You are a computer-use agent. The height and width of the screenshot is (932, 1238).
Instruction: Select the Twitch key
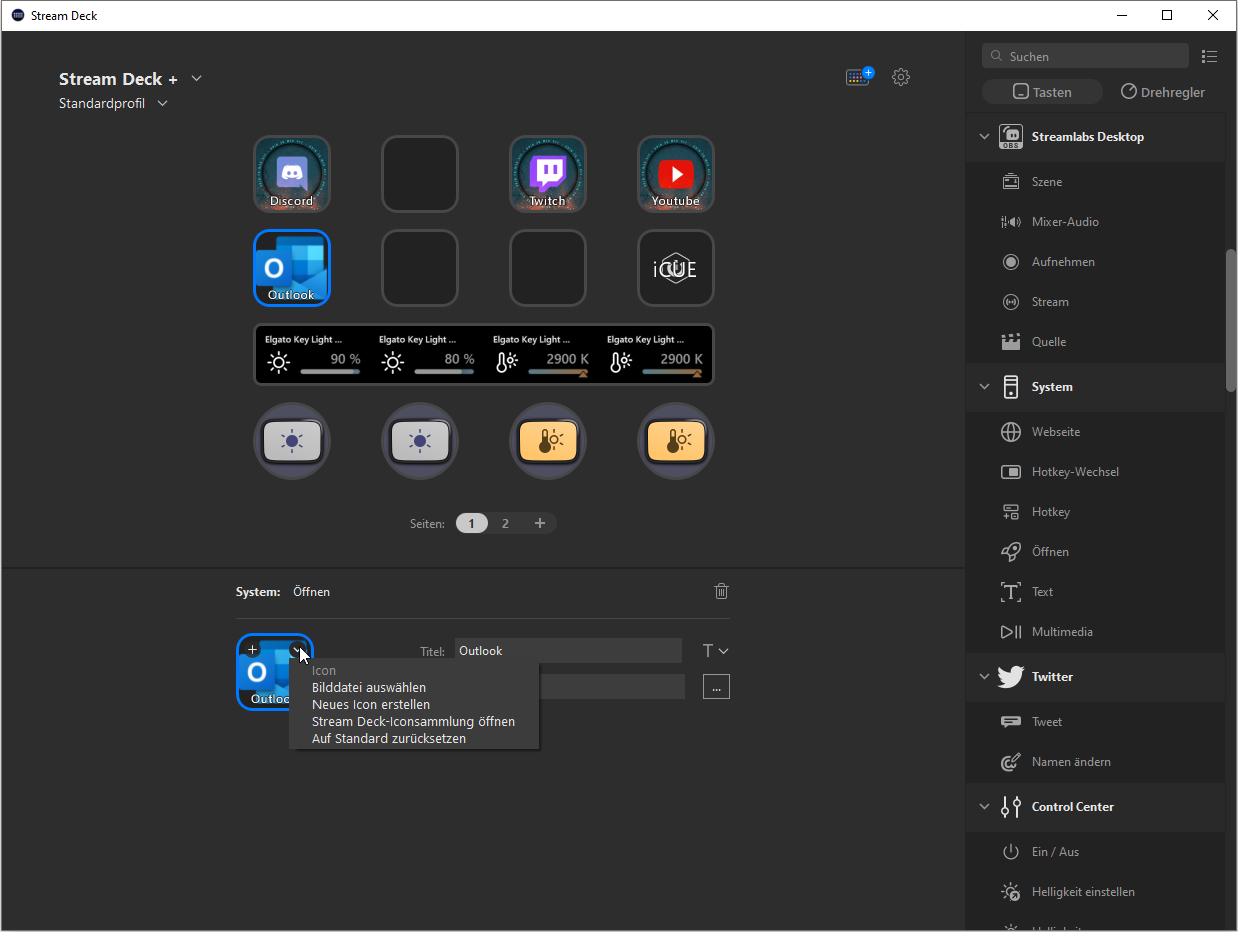(548, 174)
